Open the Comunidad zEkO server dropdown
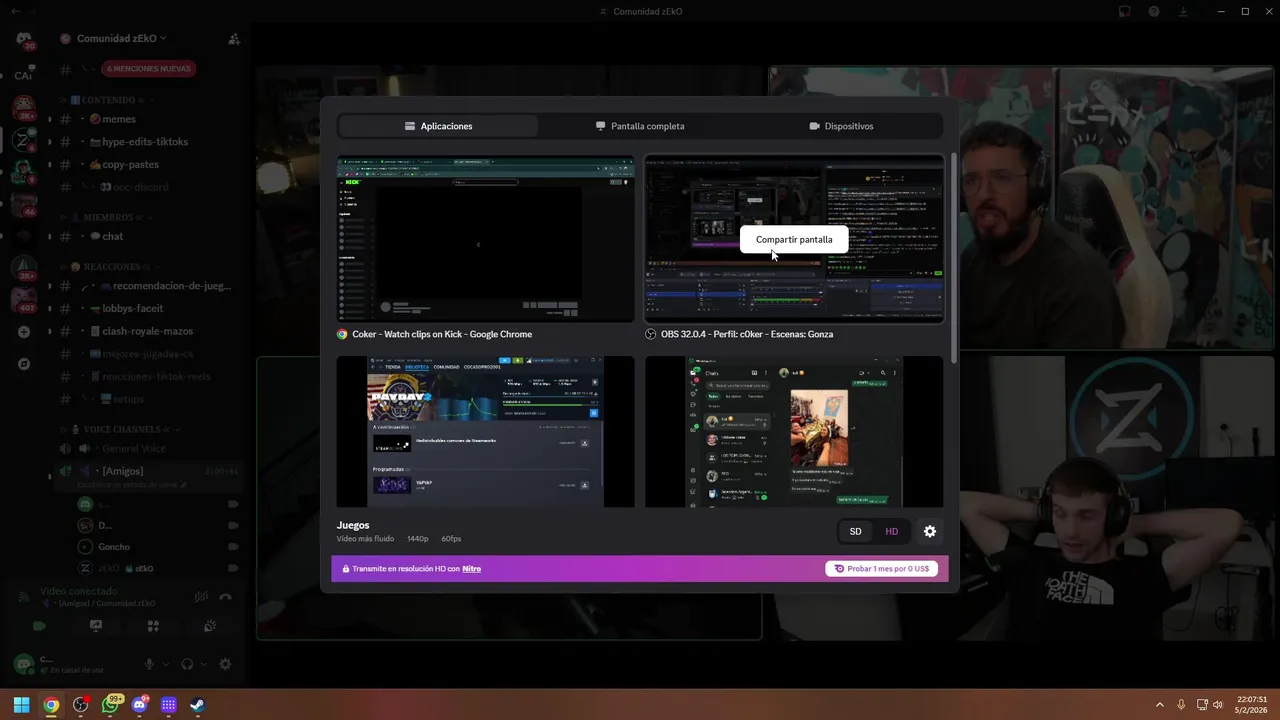The height and width of the screenshot is (720, 1280). click(x=122, y=38)
